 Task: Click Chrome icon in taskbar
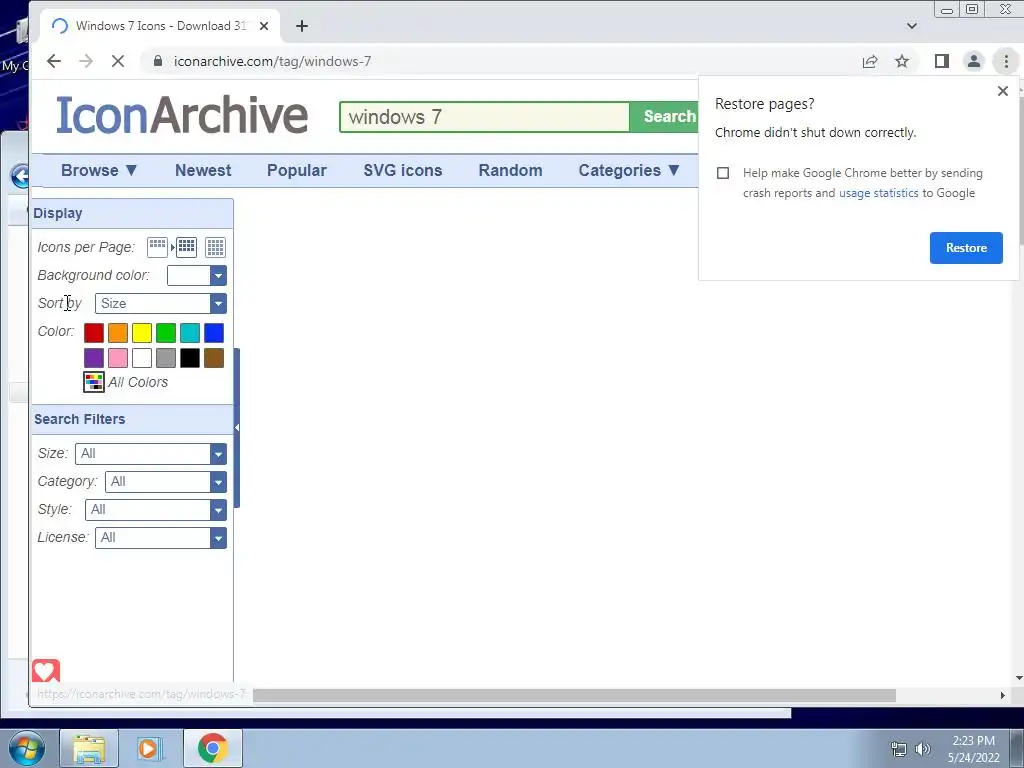click(212, 748)
